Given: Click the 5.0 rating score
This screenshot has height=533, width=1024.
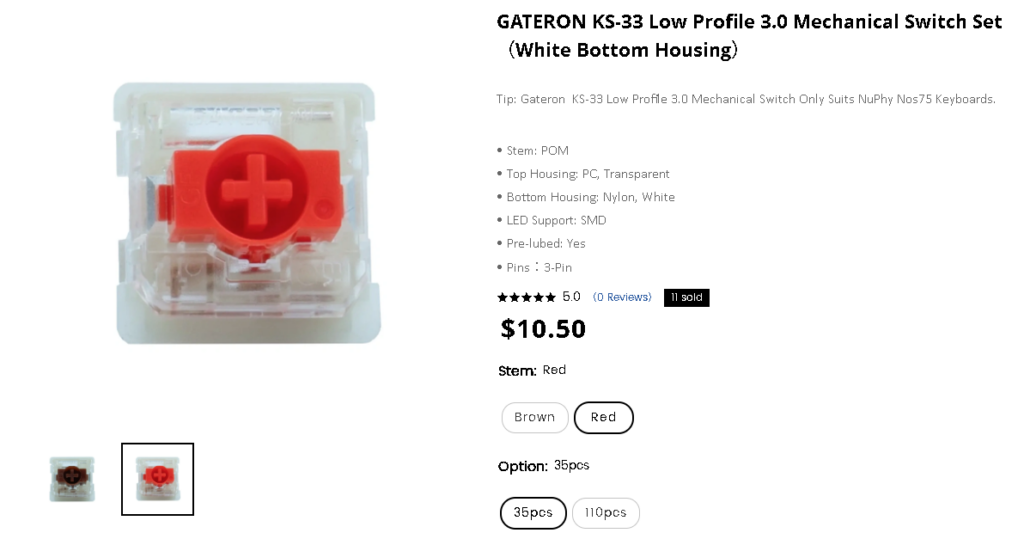Looking at the screenshot, I should (571, 297).
